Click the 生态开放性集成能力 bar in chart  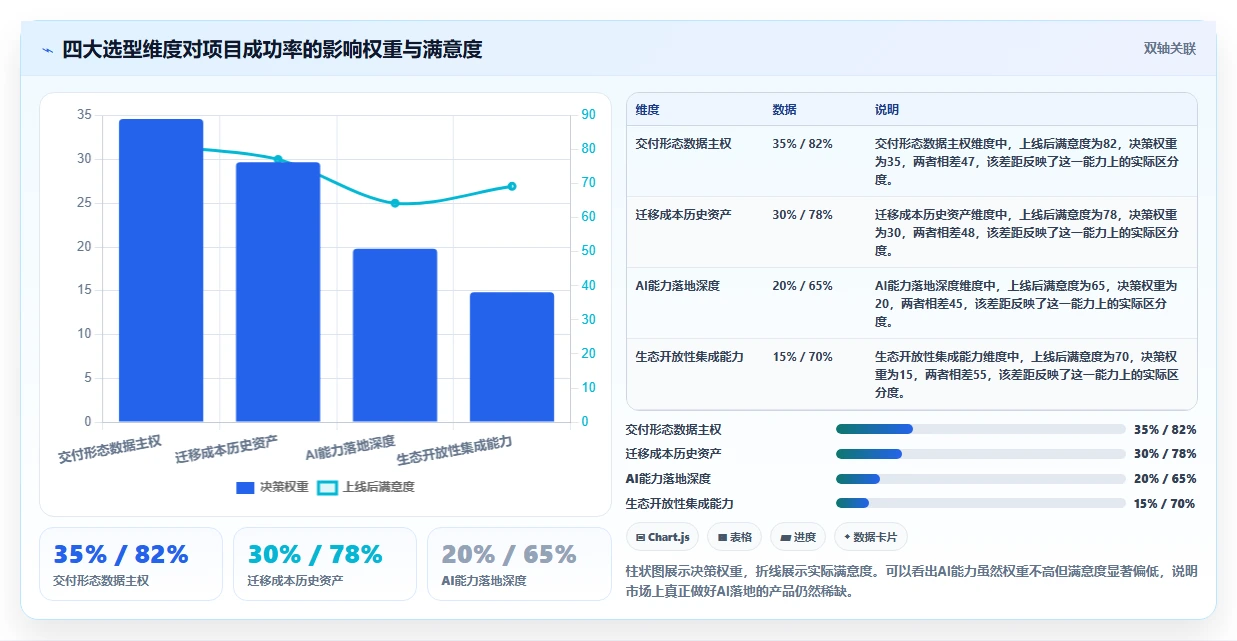click(x=512, y=357)
